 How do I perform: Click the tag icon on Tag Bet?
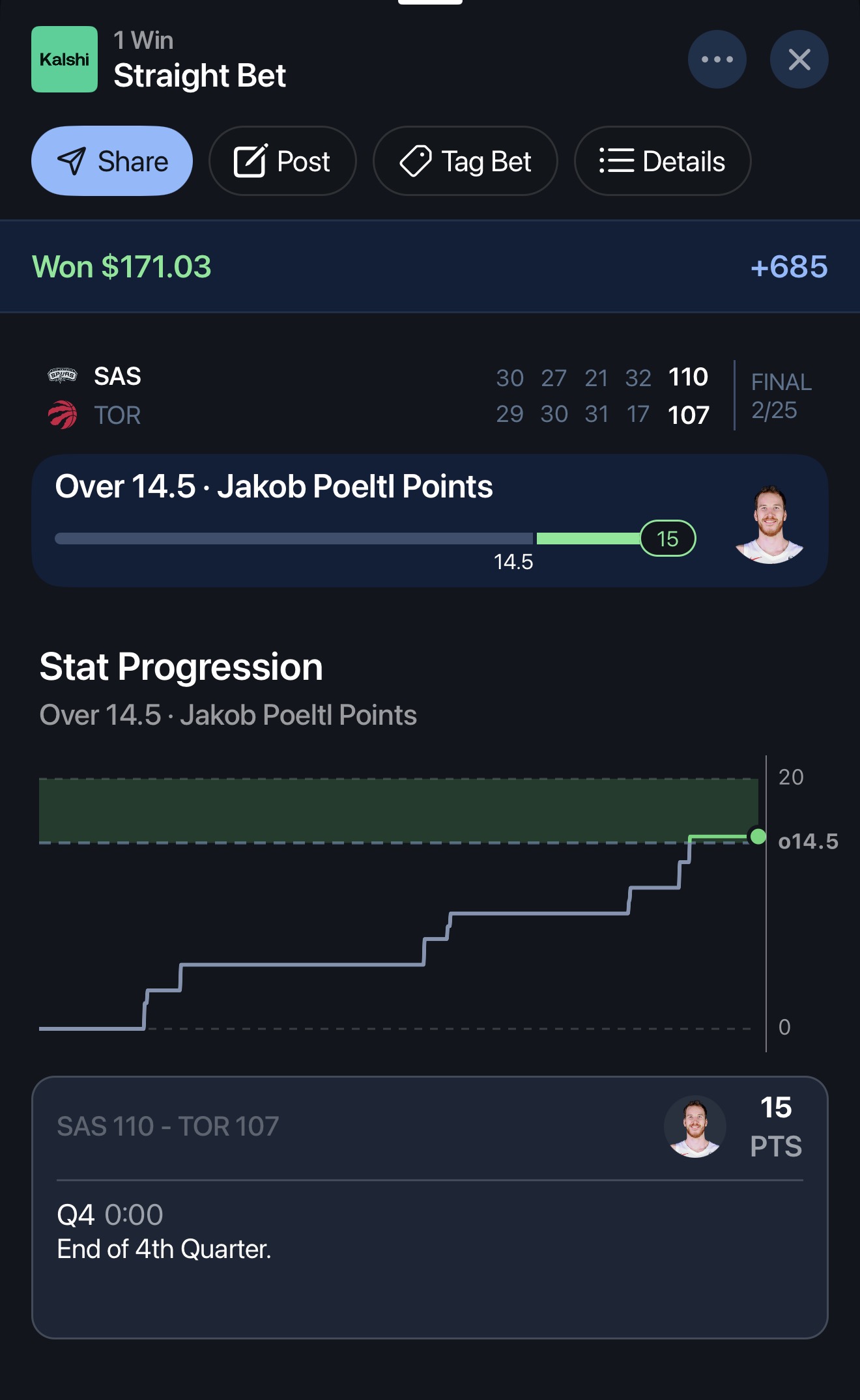[417, 161]
